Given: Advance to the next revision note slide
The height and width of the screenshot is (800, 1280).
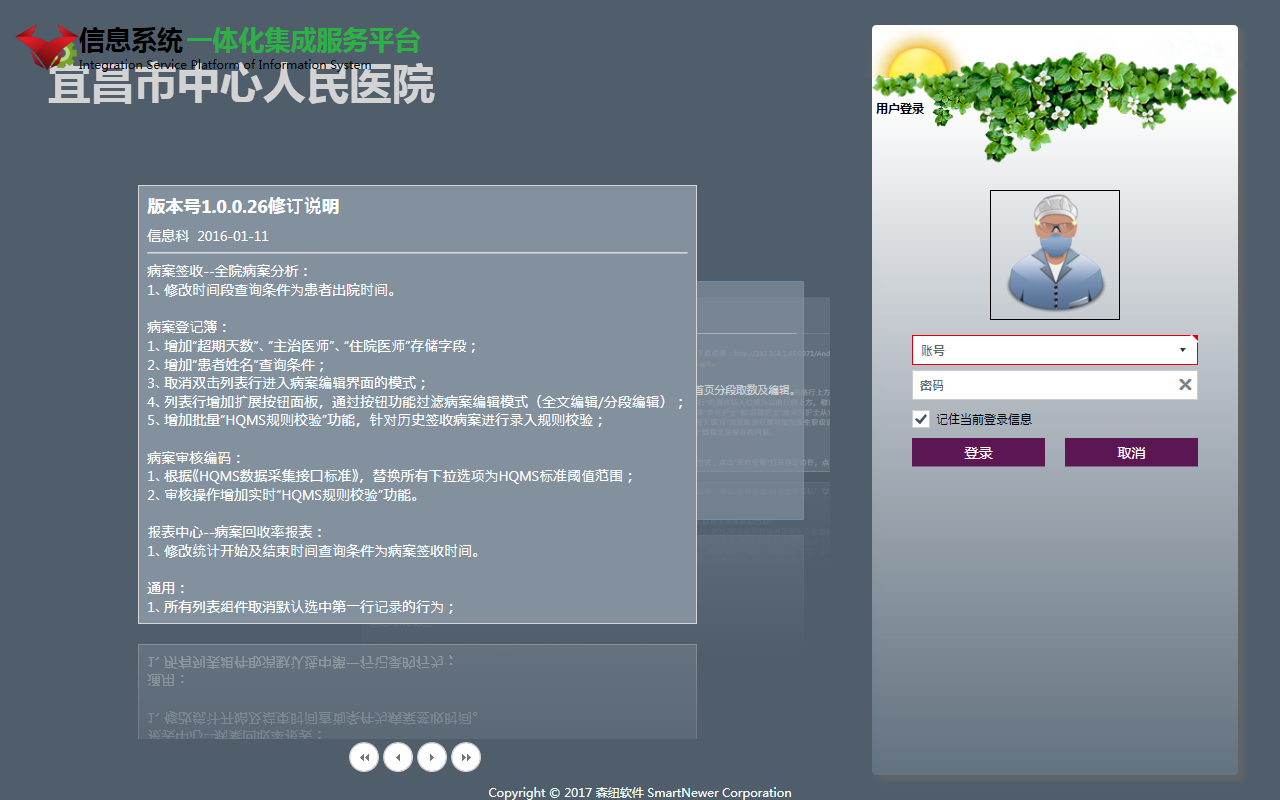Looking at the screenshot, I should point(432,758).
